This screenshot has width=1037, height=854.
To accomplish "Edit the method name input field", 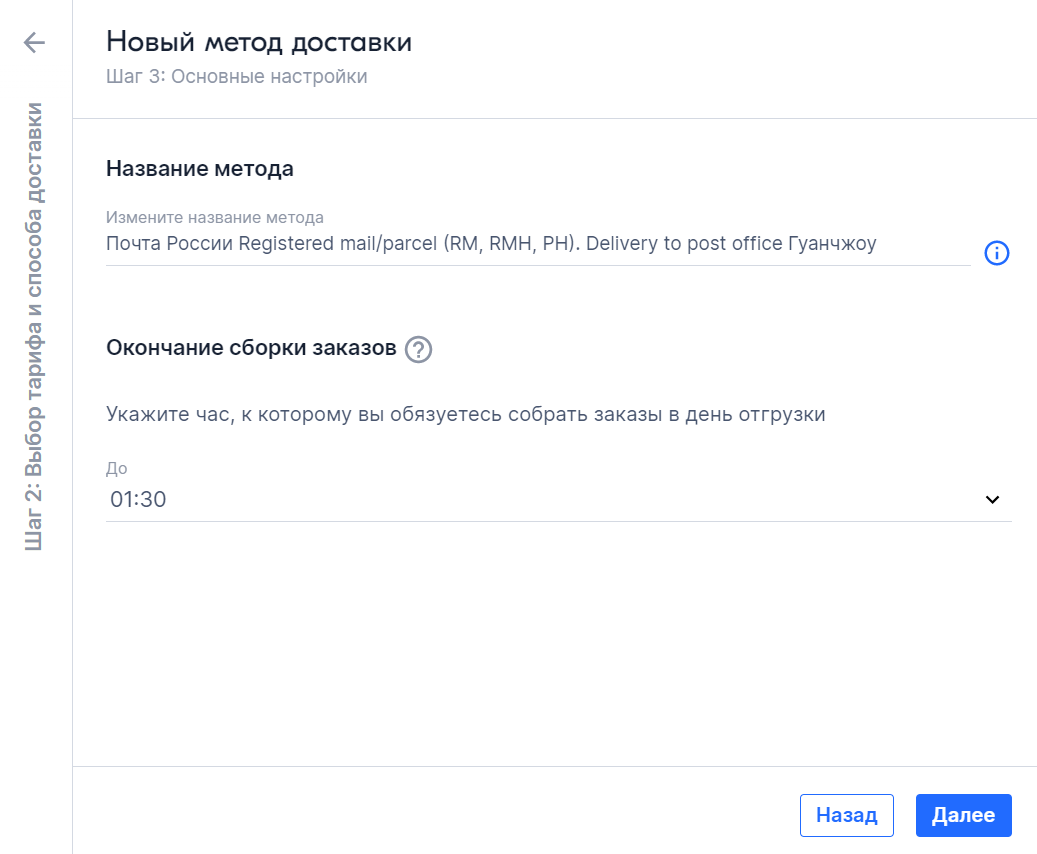I will [x=538, y=244].
